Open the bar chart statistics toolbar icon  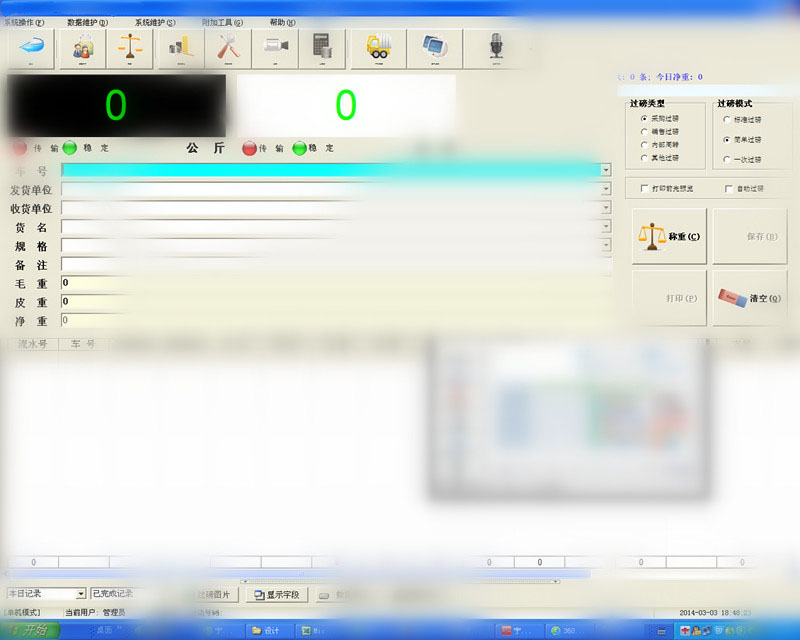pos(180,46)
